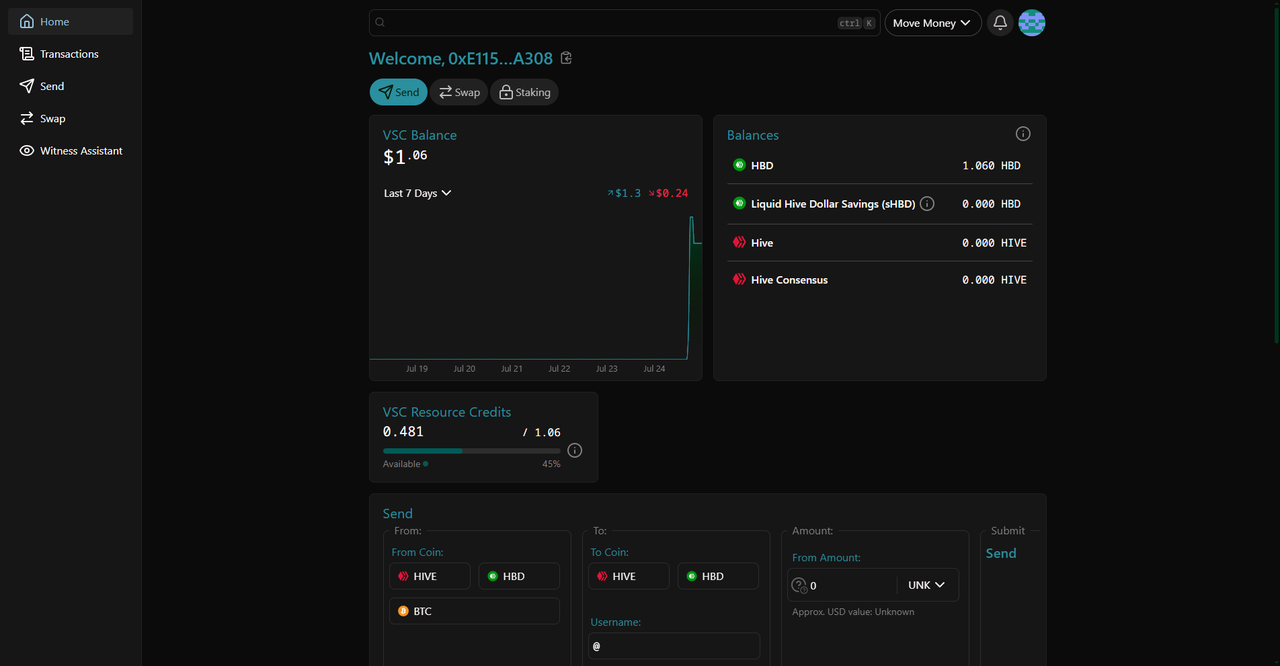Open Witness Assistant in the sidebar
The width and height of the screenshot is (1280, 666).
70,151
